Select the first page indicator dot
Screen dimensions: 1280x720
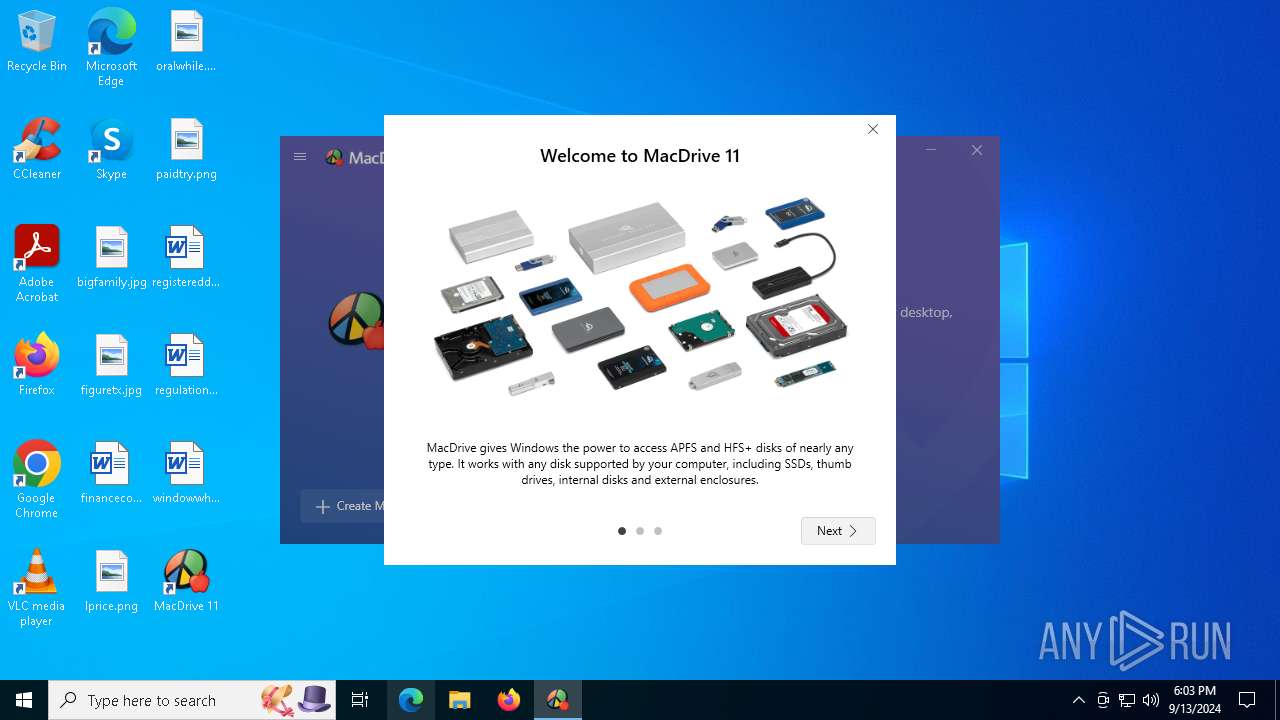click(622, 531)
